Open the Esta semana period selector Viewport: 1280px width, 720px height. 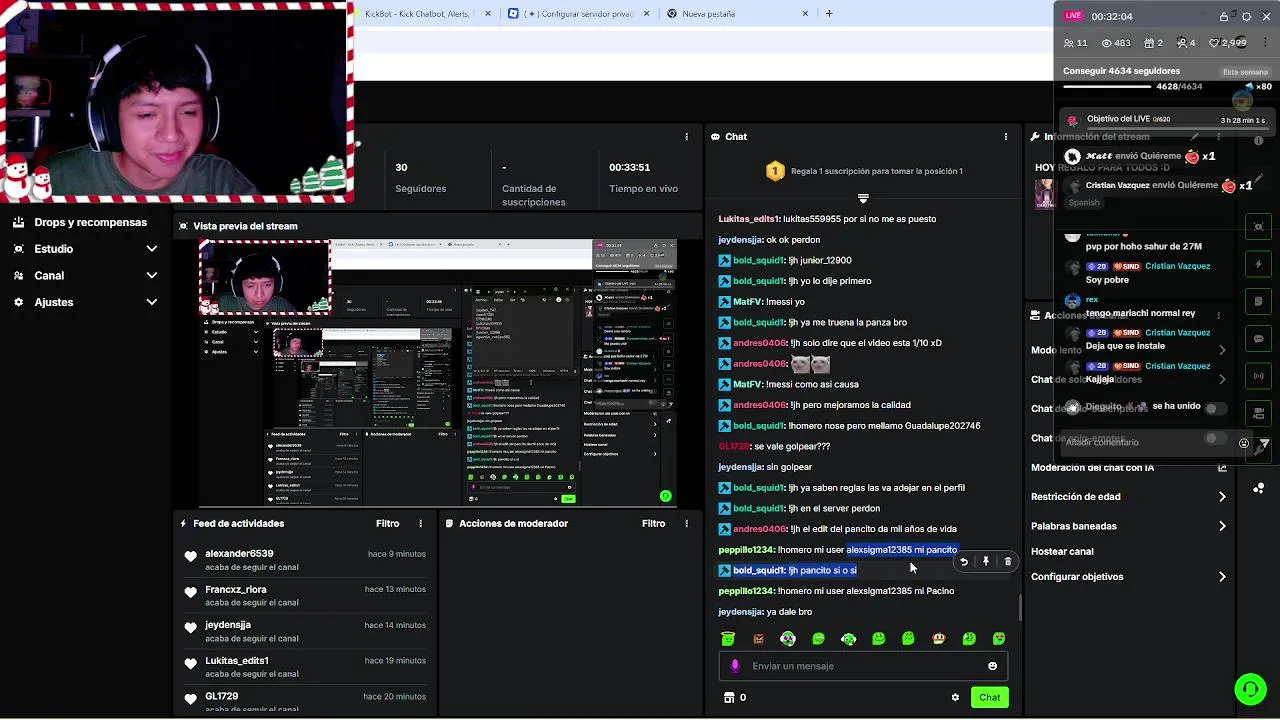pos(1245,72)
